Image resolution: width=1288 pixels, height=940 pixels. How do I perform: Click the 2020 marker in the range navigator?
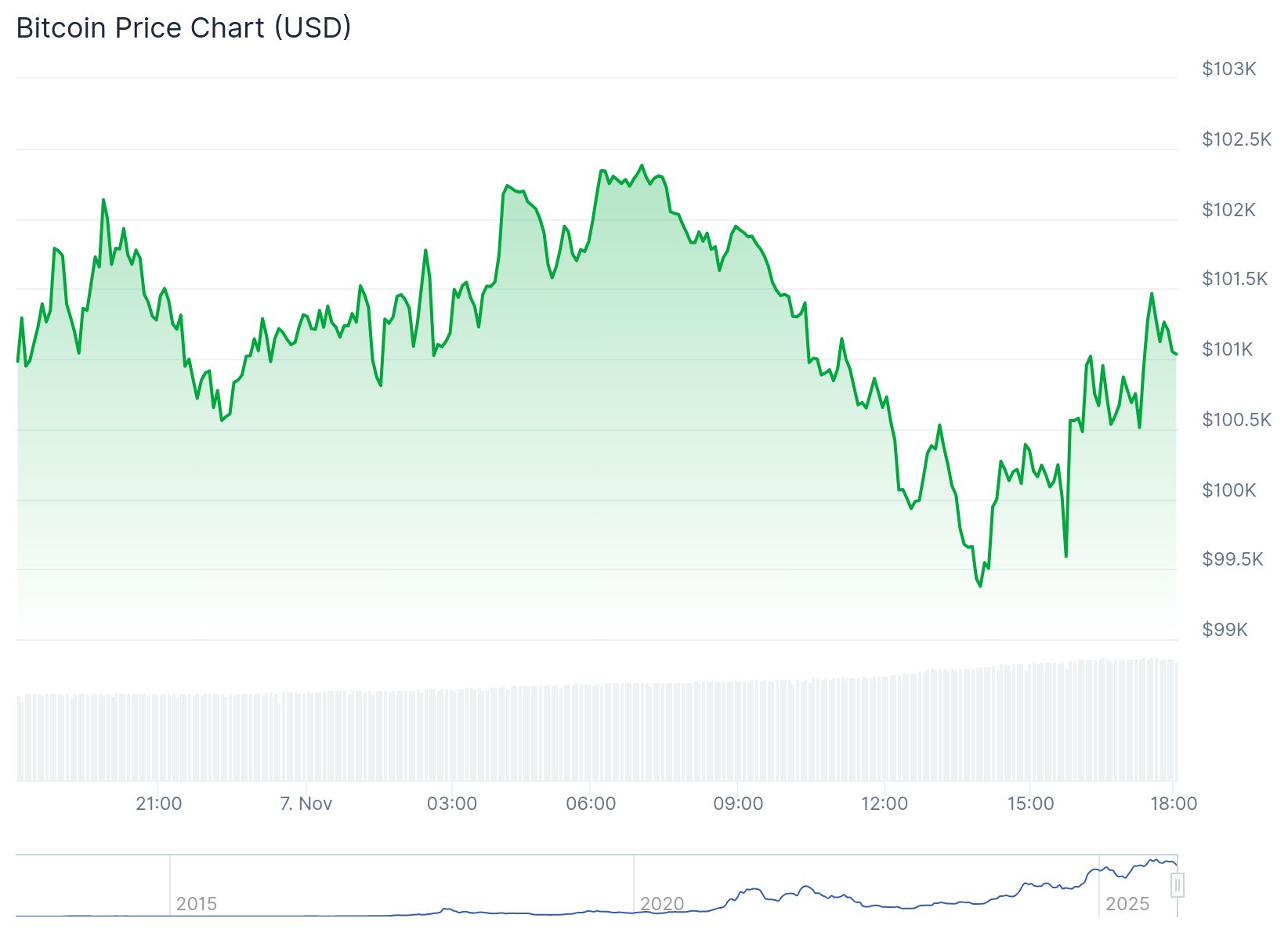point(662,904)
